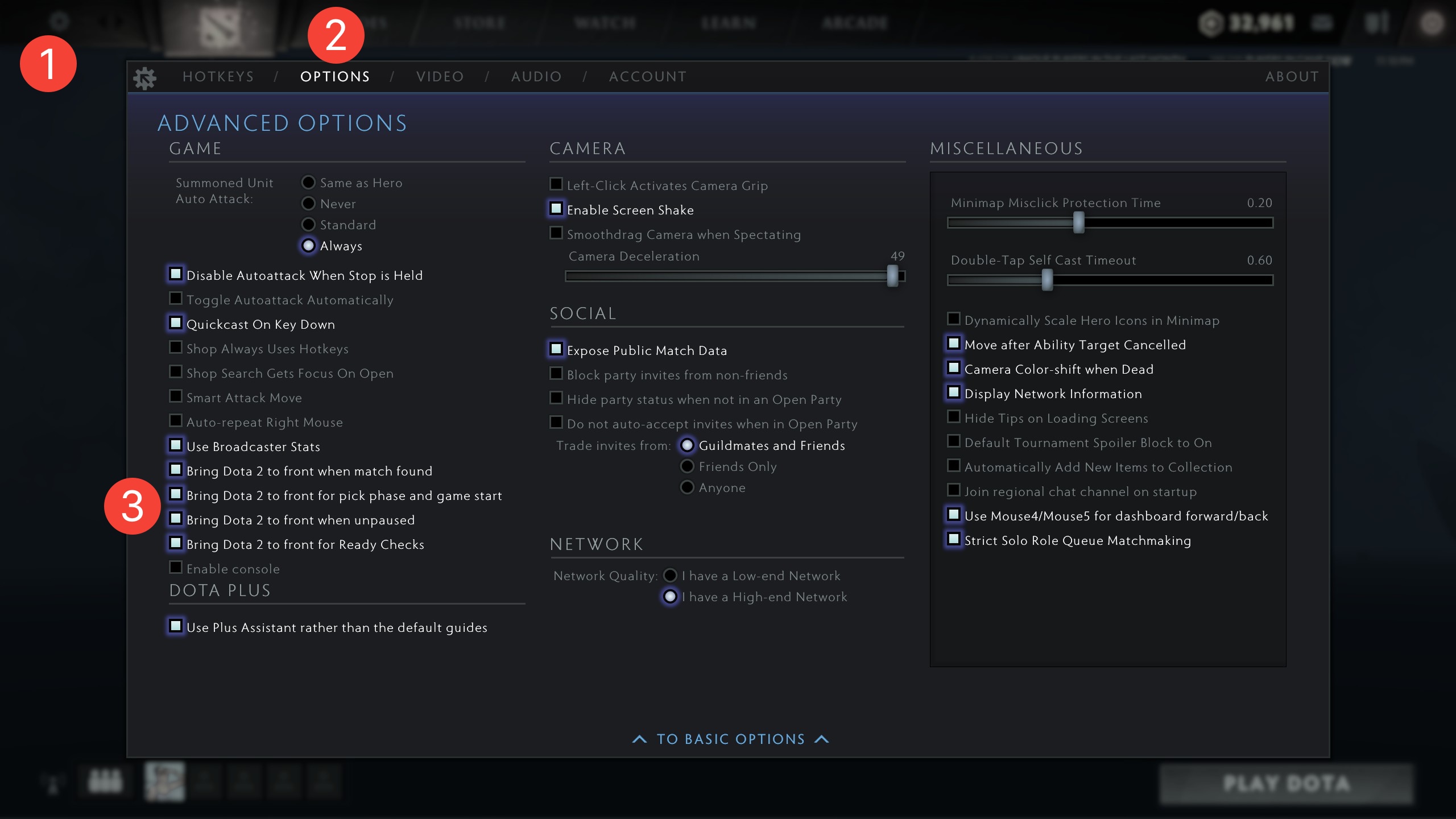The height and width of the screenshot is (819, 1456).
Task: Enable Hide party status when not in Open Party
Action: click(556, 398)
